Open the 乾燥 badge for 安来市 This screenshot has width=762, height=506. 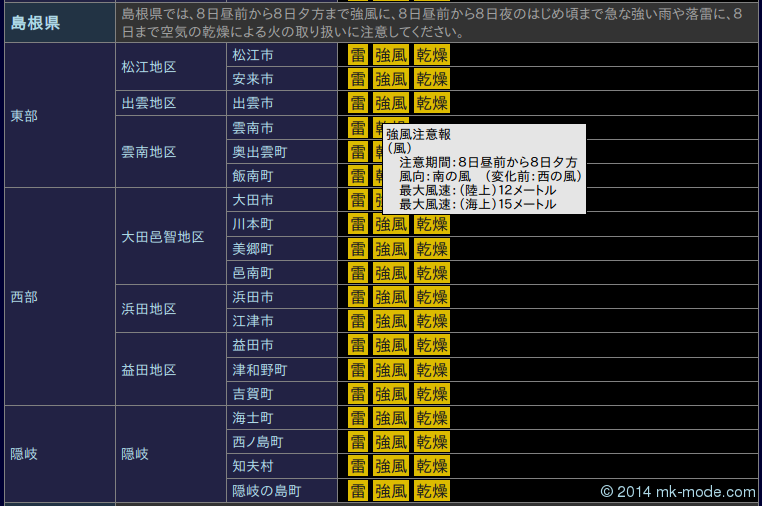tap(432, 79)
